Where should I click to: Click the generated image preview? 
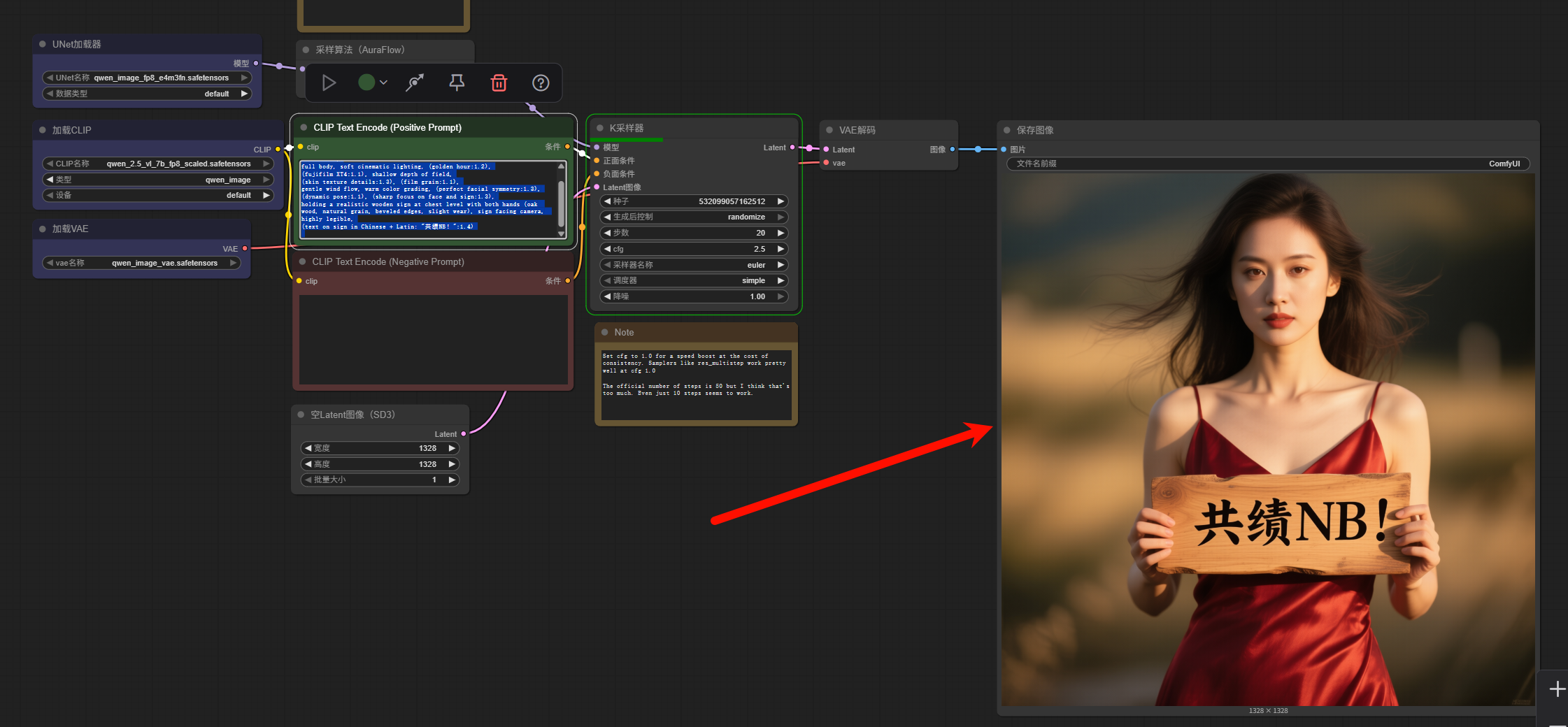coord(1268,440)
